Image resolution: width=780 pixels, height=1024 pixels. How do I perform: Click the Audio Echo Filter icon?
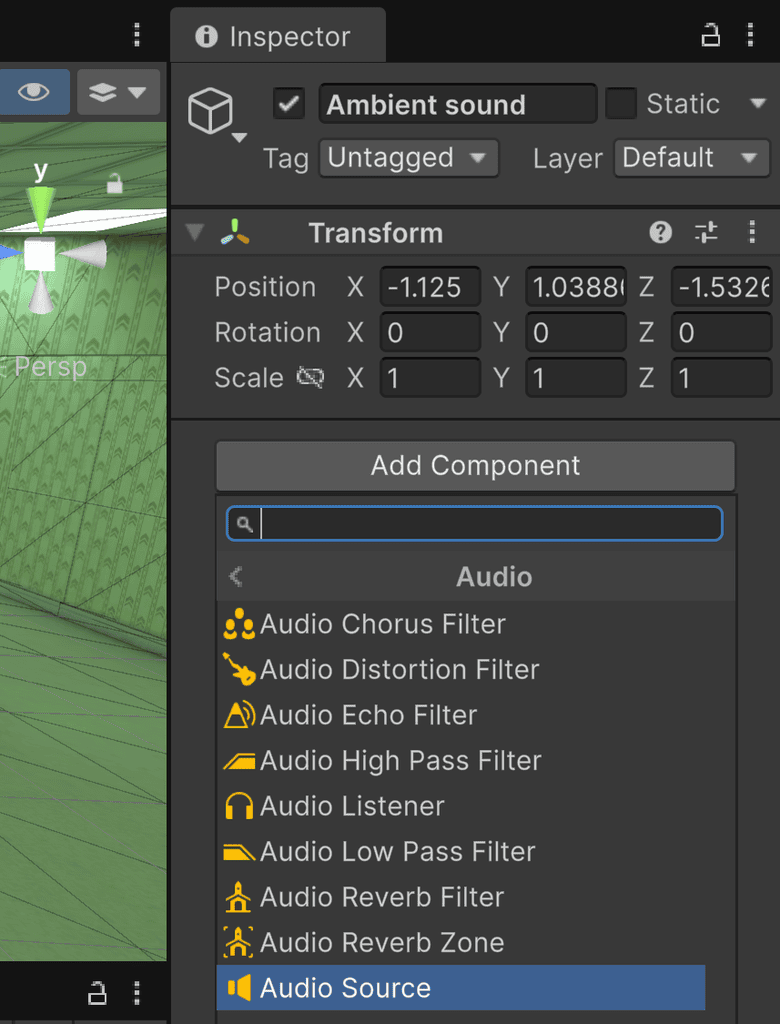tap(238, 715)
